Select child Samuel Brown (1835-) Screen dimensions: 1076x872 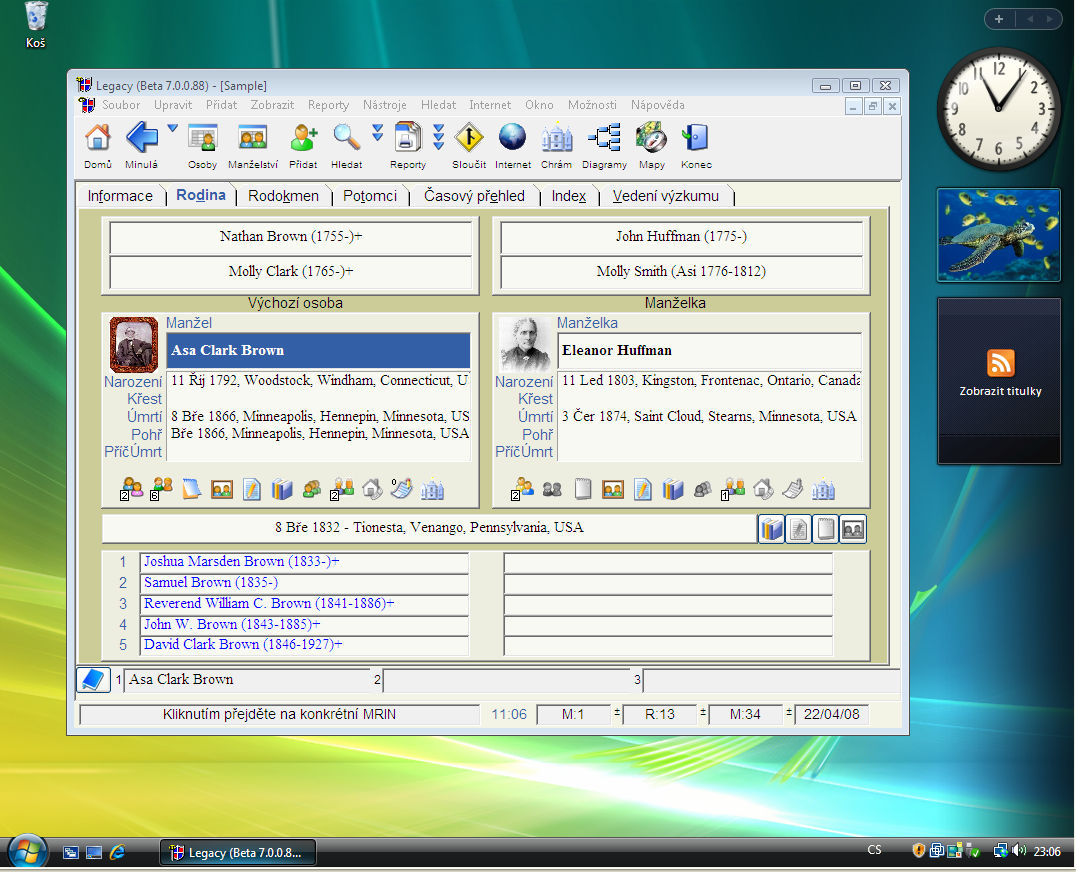point(304,583)
